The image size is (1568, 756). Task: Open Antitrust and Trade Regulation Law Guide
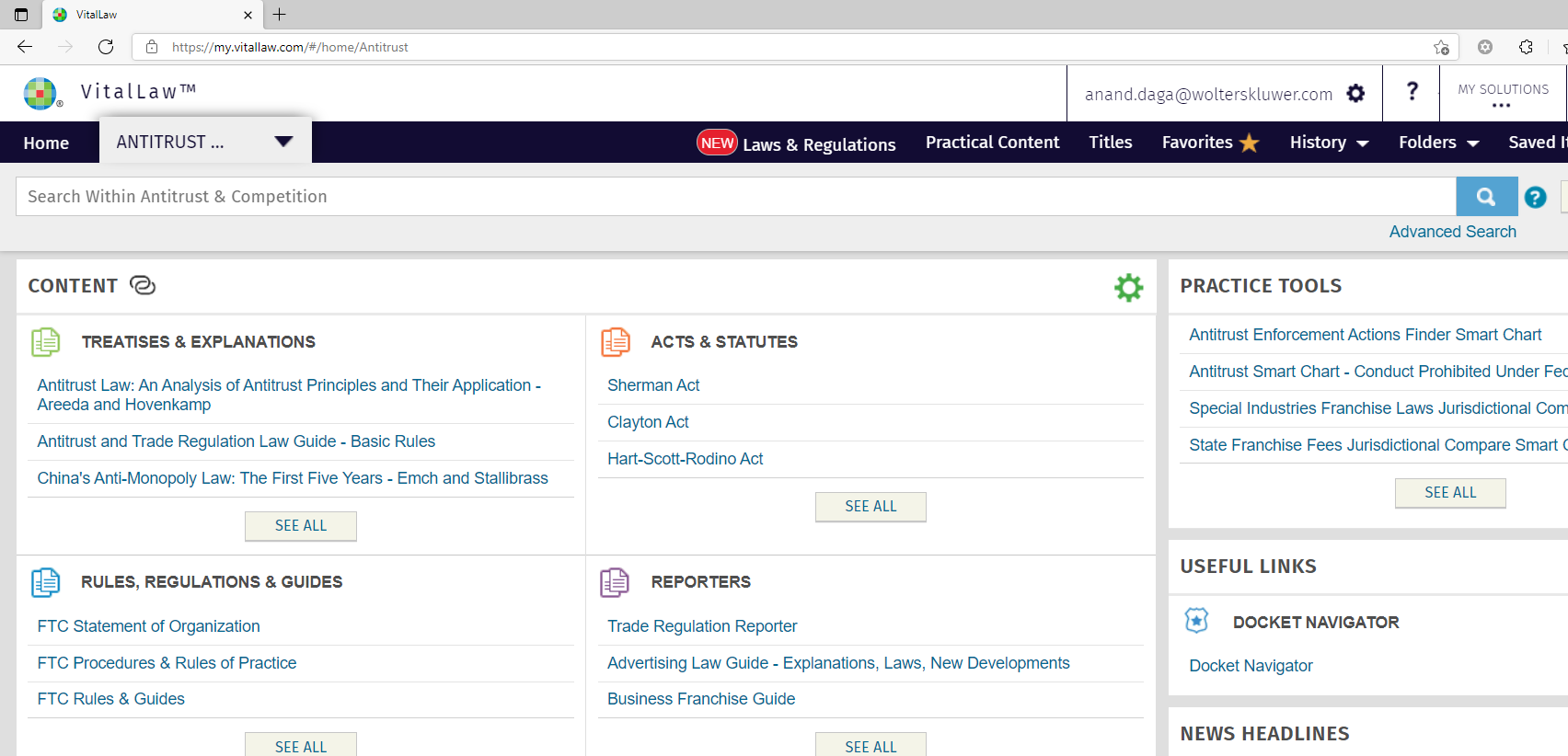[236, 441]
